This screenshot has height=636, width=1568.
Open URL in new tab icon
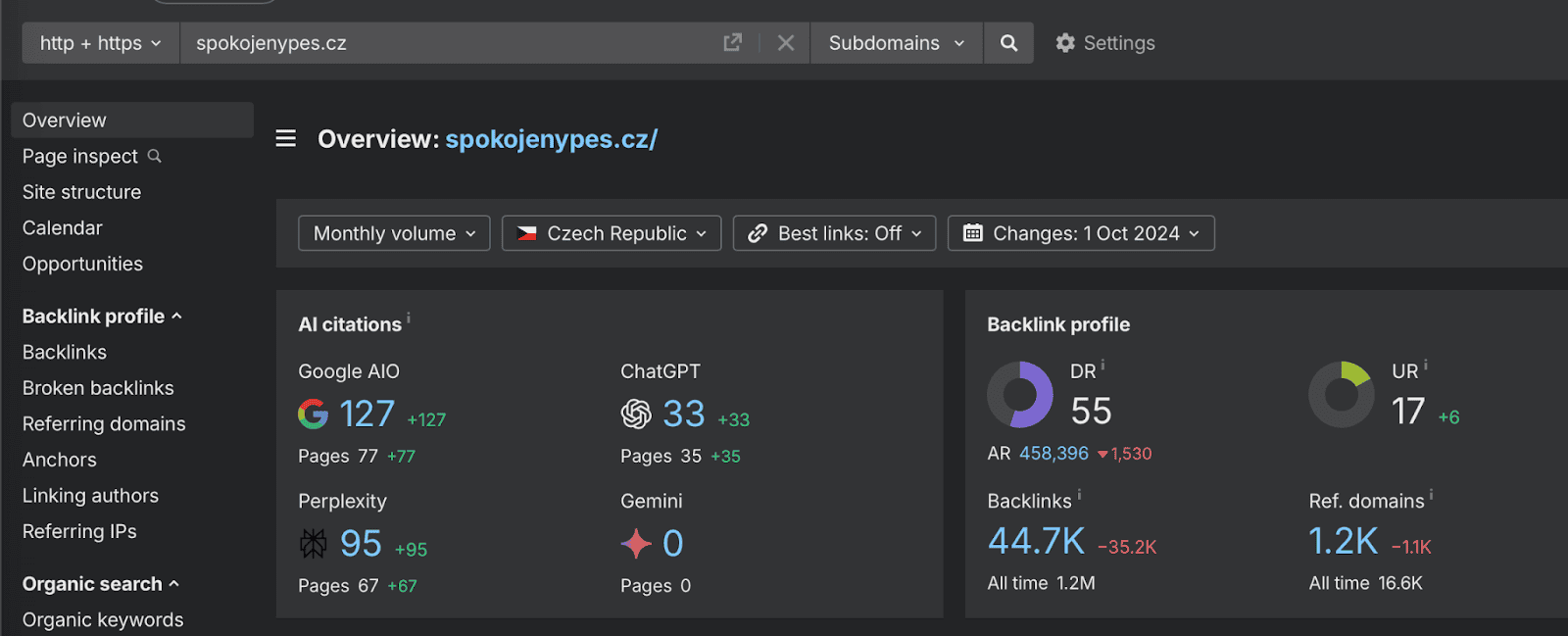click(x=732, y=43)
